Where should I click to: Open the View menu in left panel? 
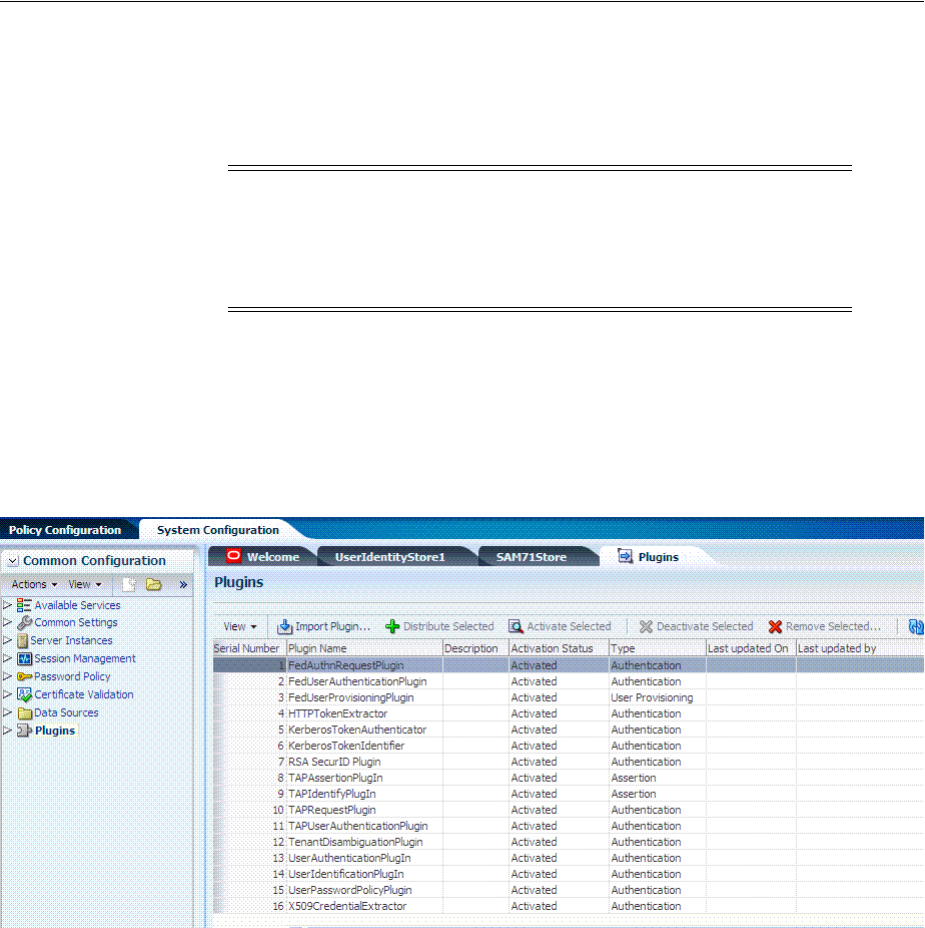[x=85, y=585]
